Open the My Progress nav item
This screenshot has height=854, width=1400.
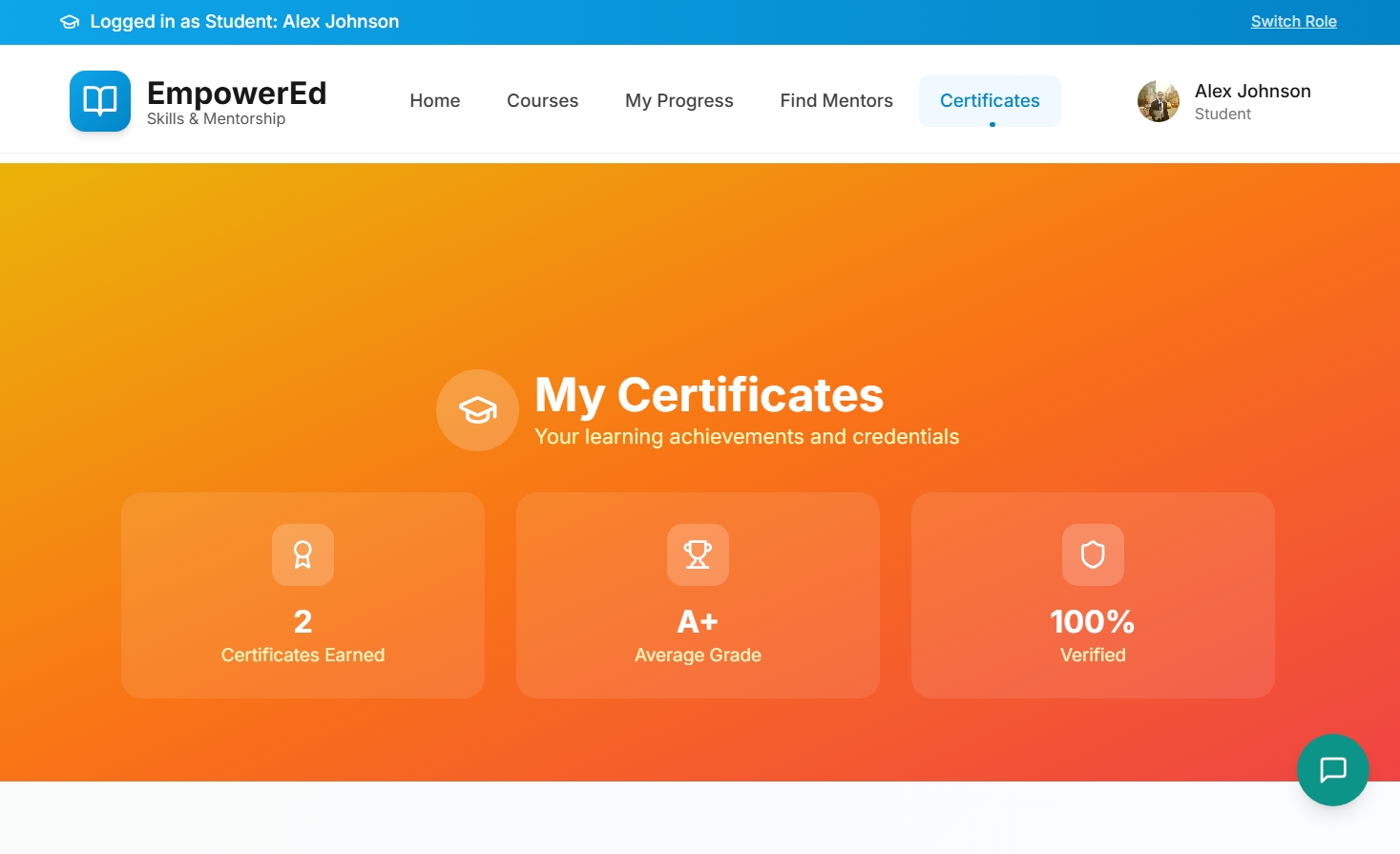tap(679, 101)
